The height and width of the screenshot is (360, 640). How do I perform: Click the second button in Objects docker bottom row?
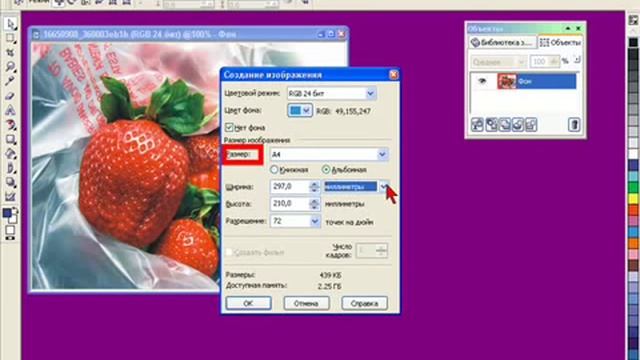(x=491, y=124)
